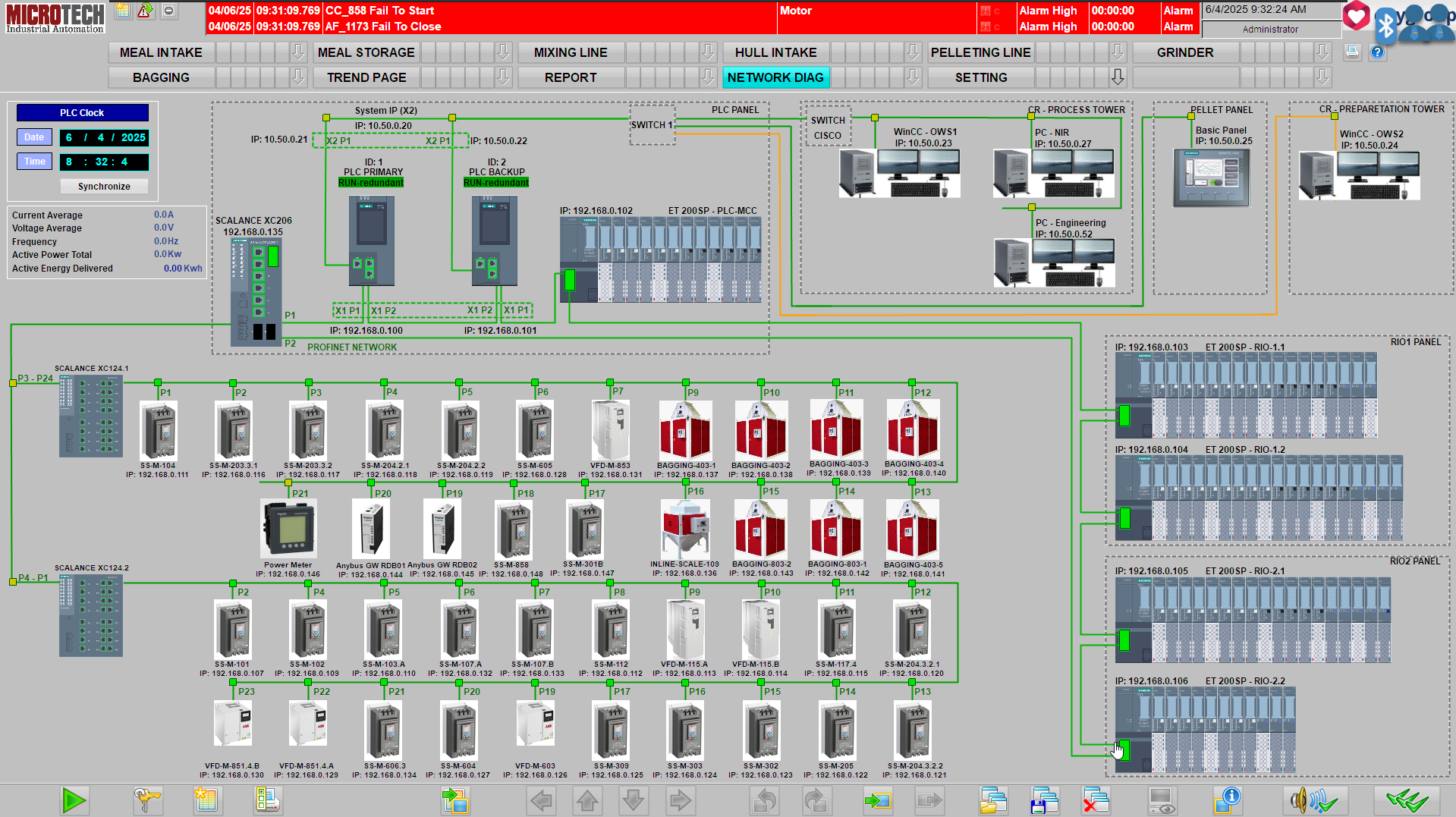The image size is (1456, 817).
Task: Click the green status indicator on ET 200SP PLC-MCC
Action: pos(570,280)
